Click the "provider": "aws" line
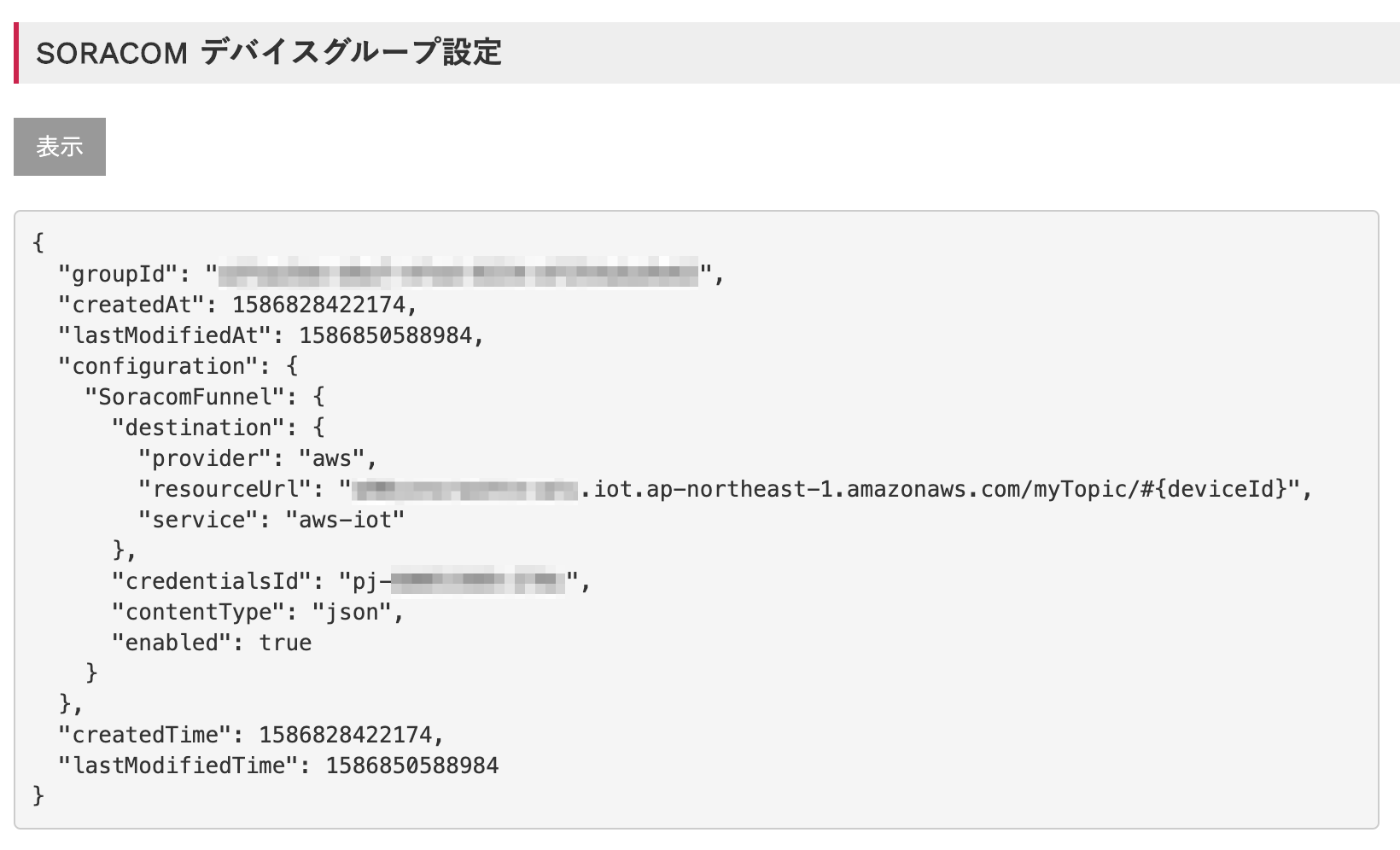The width and height of the screenshot is (1400, 850). pos(257,458)
